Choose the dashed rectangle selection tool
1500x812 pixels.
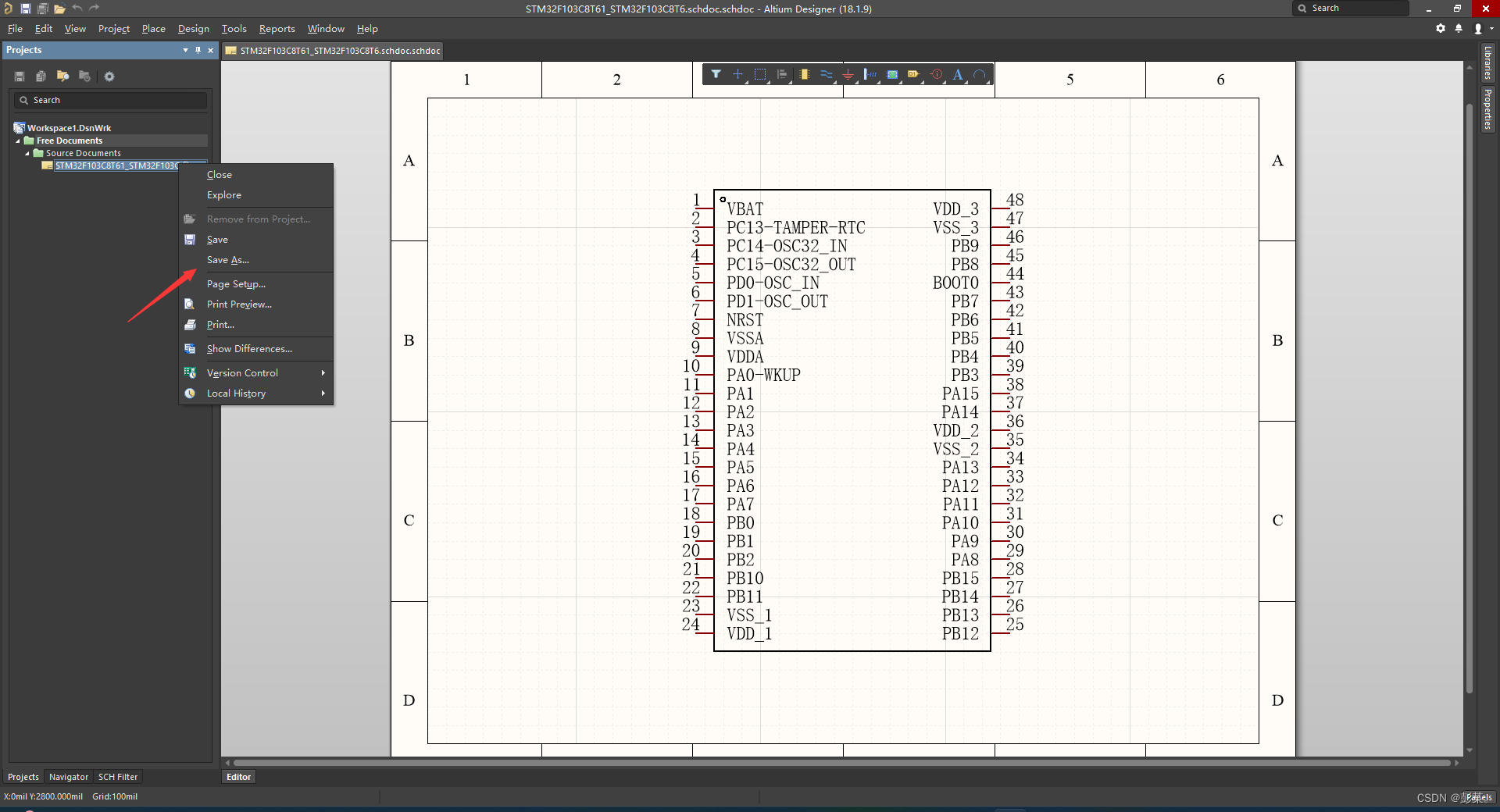760,74
